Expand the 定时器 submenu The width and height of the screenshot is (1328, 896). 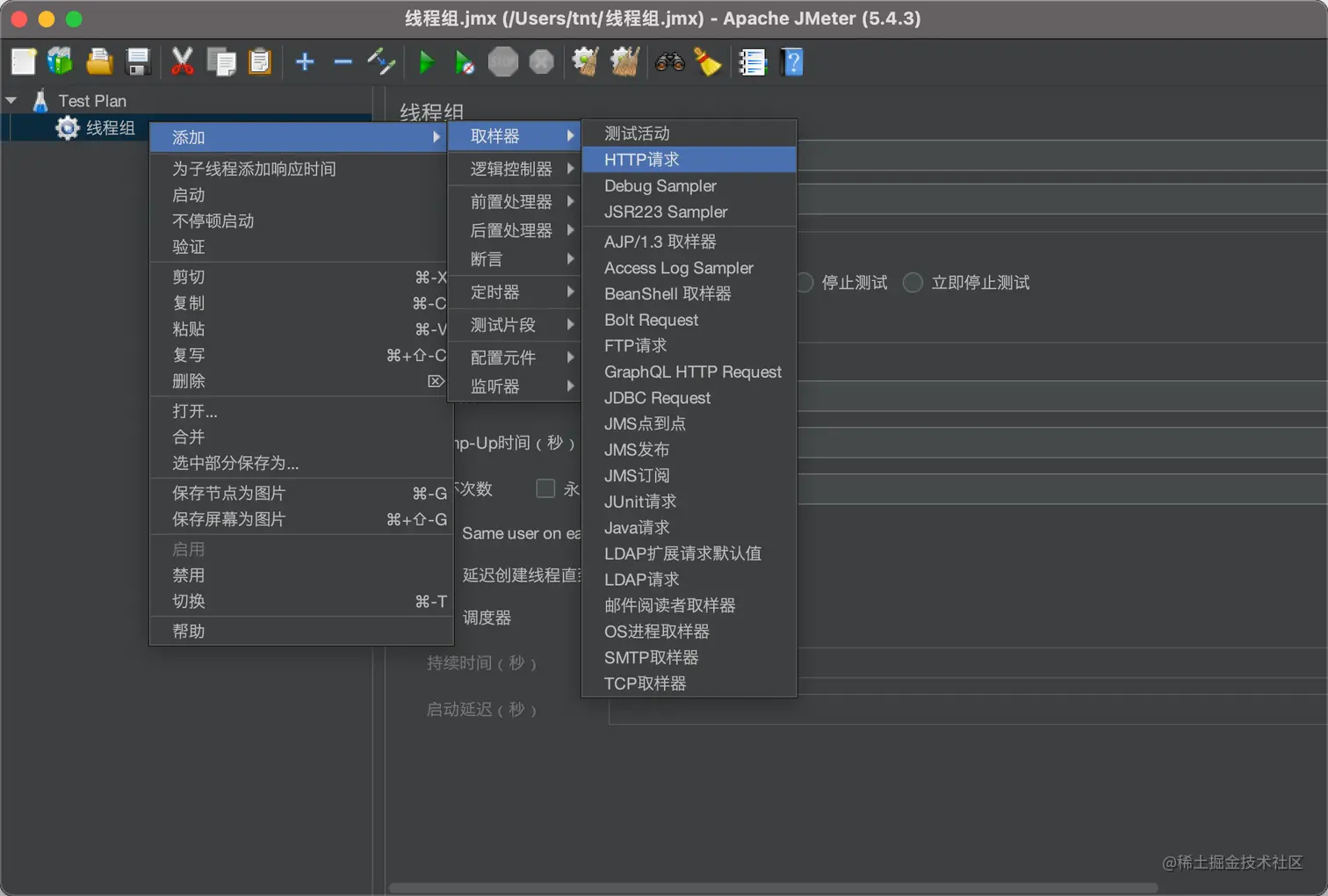click(515, 292)
